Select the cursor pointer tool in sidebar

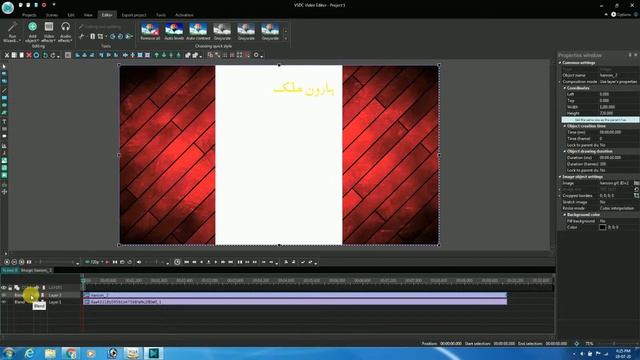[4, 67]
